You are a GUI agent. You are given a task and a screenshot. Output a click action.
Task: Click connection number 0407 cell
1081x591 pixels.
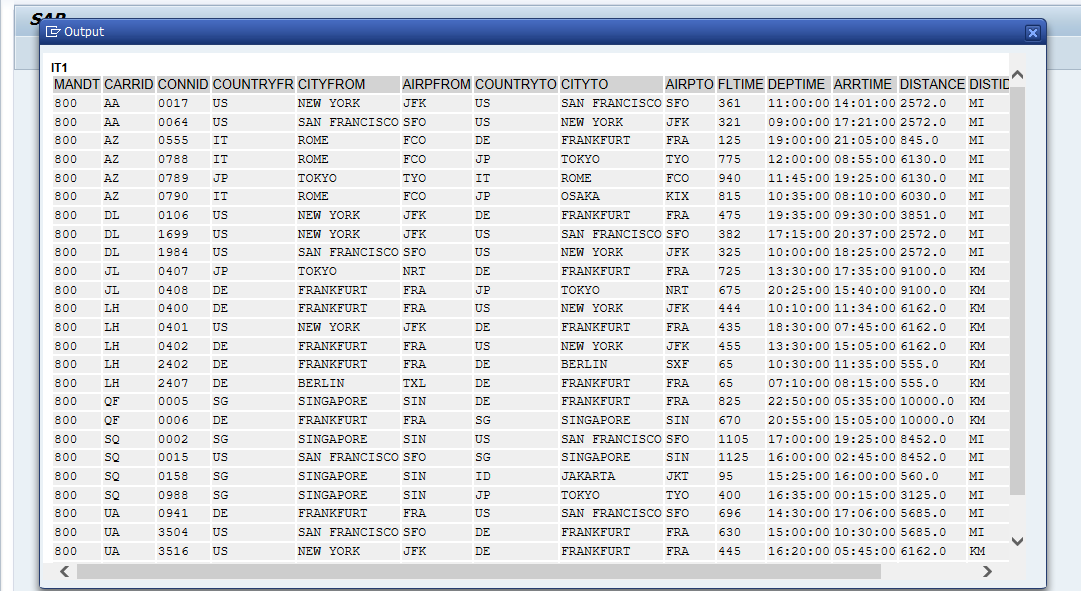(183, 272)
